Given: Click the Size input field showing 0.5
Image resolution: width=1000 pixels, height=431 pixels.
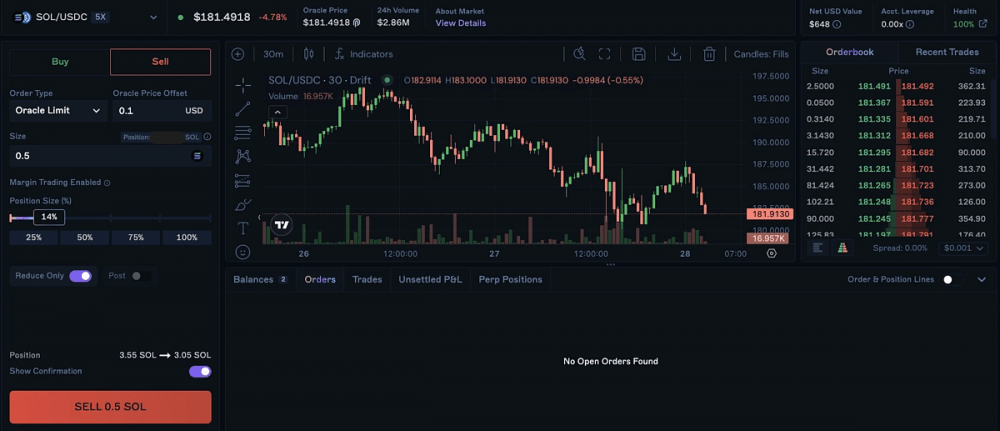Looking at the screenshot, I should point(110,156).
